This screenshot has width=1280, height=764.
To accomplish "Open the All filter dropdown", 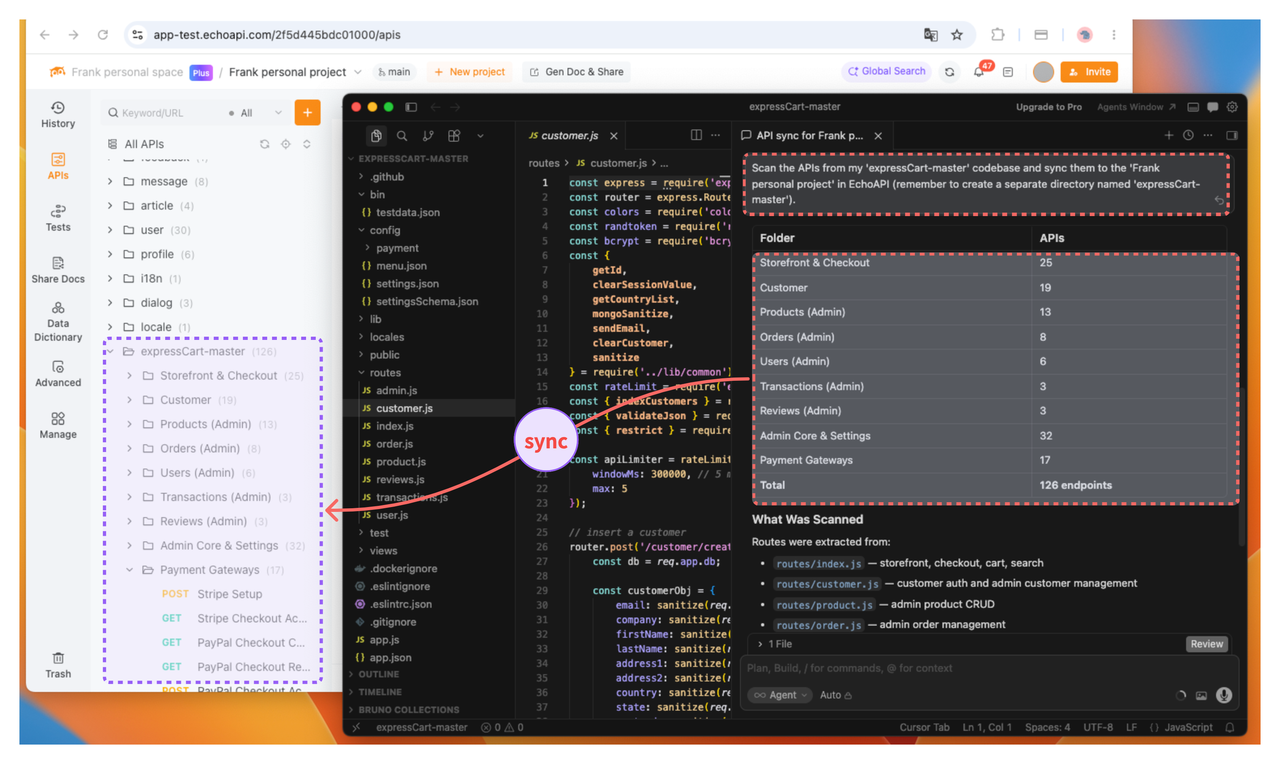I will (256, 113).
